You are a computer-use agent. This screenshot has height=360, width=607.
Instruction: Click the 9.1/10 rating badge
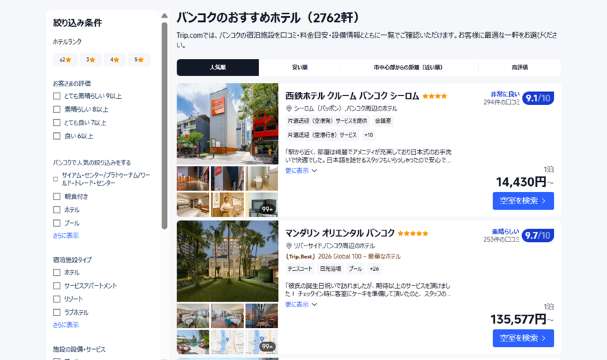pyautogui.click(x=538, y=98)
